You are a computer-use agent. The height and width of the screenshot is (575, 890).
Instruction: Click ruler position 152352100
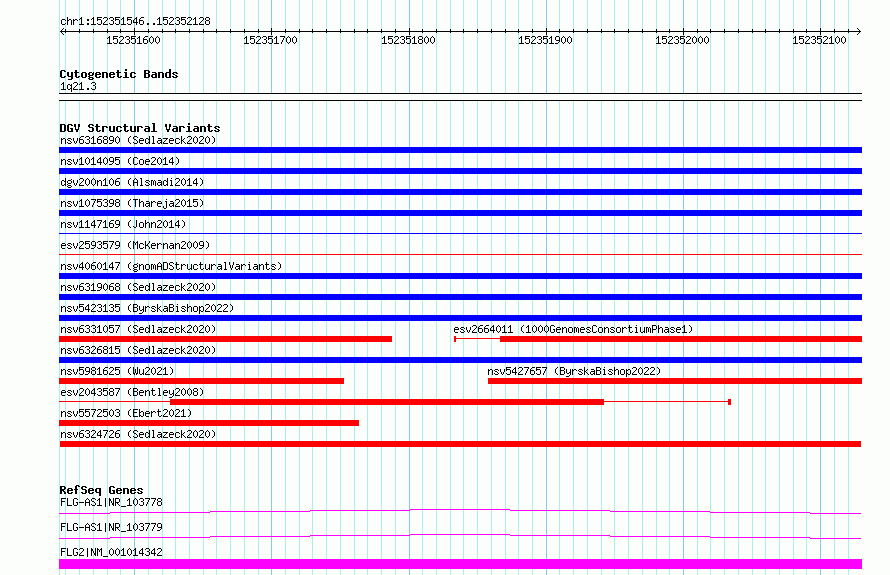pyautogui.click(x=819, y=40)
